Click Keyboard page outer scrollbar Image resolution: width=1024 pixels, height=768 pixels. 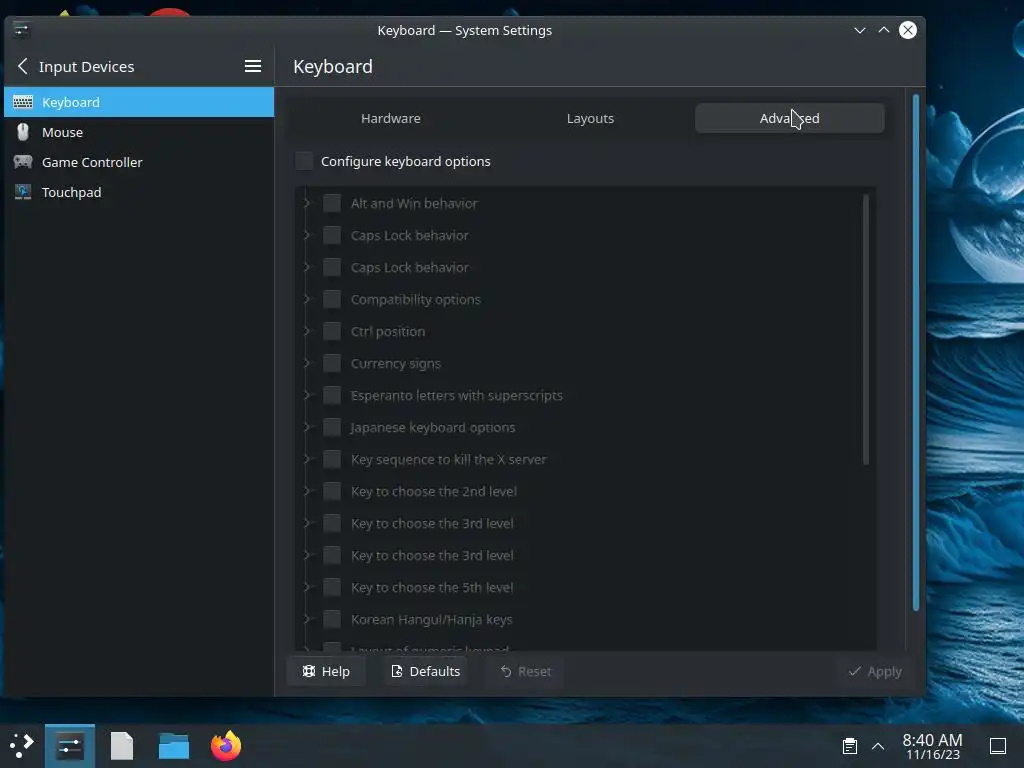coord(916,353)
